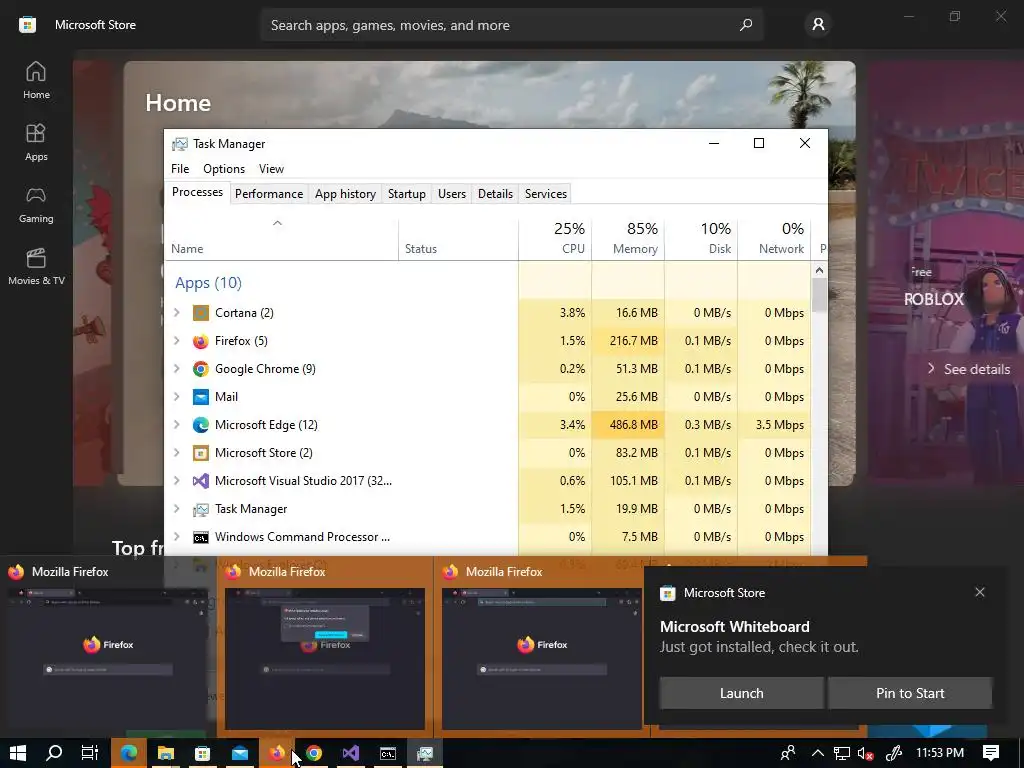Open Command Prompt from taskbar
The height and width of the screenshot is (768, 1024).
(x=388, y=753)
